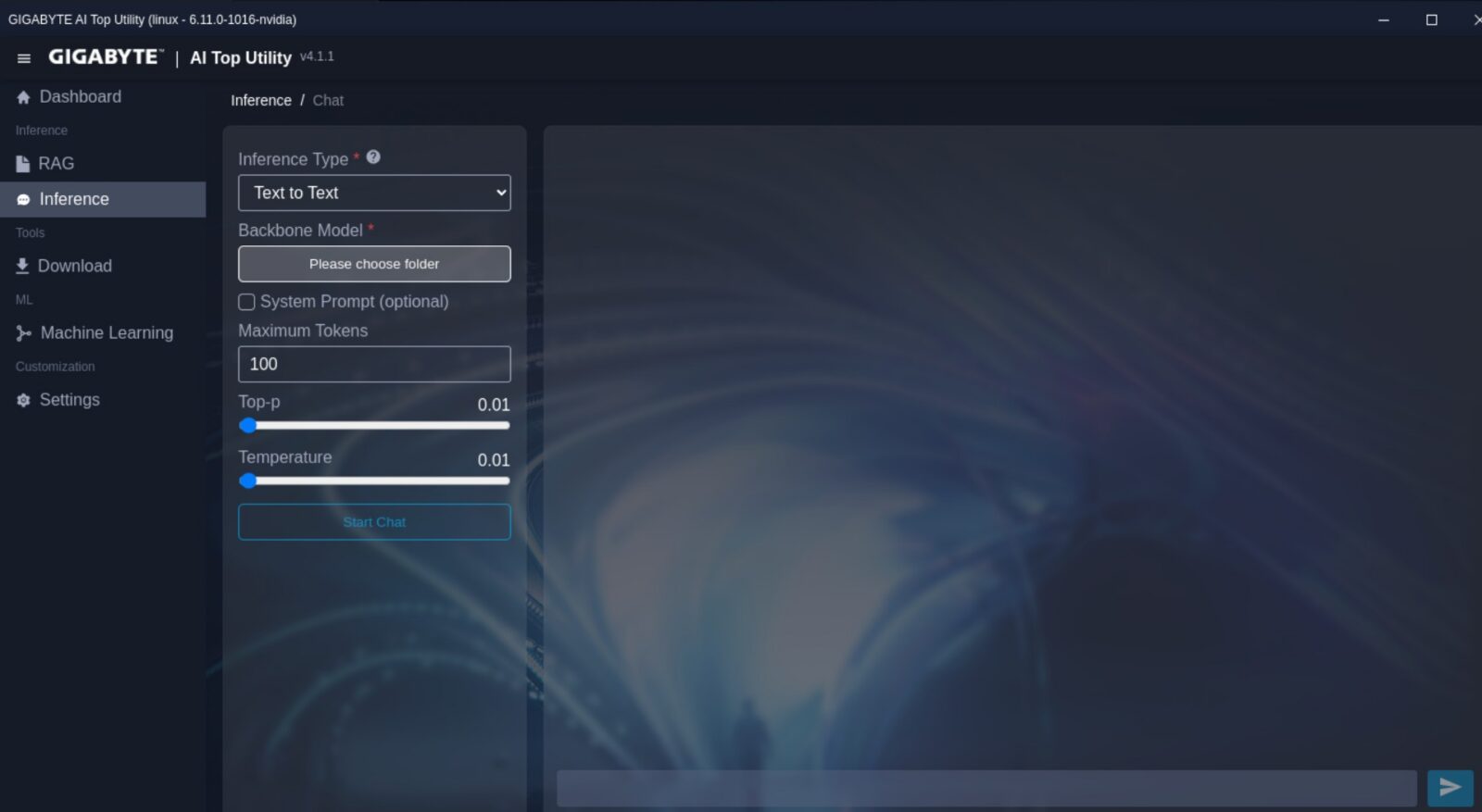
Task: Open the Machine Learning menu item
Action: [107, 333]
